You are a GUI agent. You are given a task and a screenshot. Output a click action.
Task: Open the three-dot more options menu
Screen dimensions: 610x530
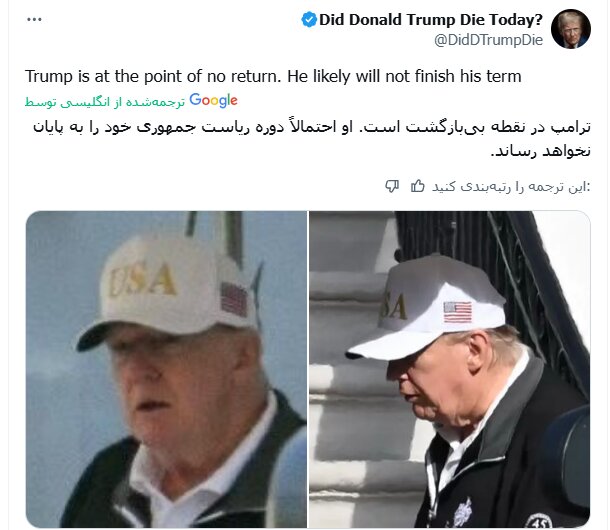(x=34, y=19)
